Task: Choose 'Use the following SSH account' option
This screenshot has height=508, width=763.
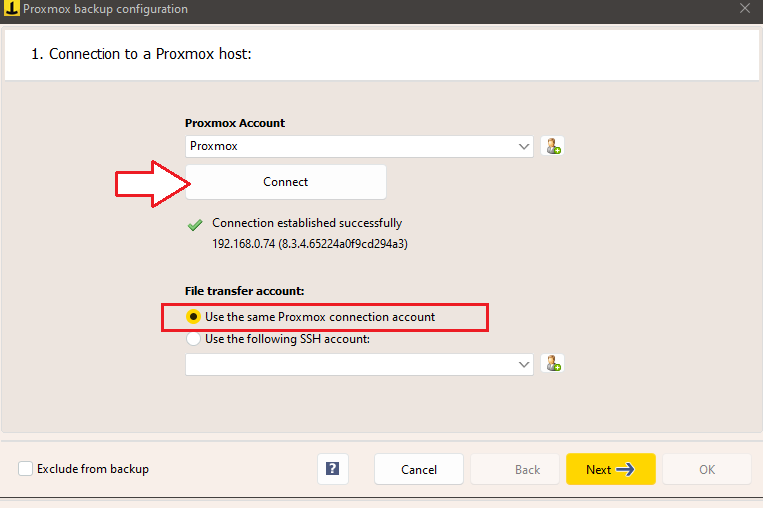Action: (x=193, y=339)
